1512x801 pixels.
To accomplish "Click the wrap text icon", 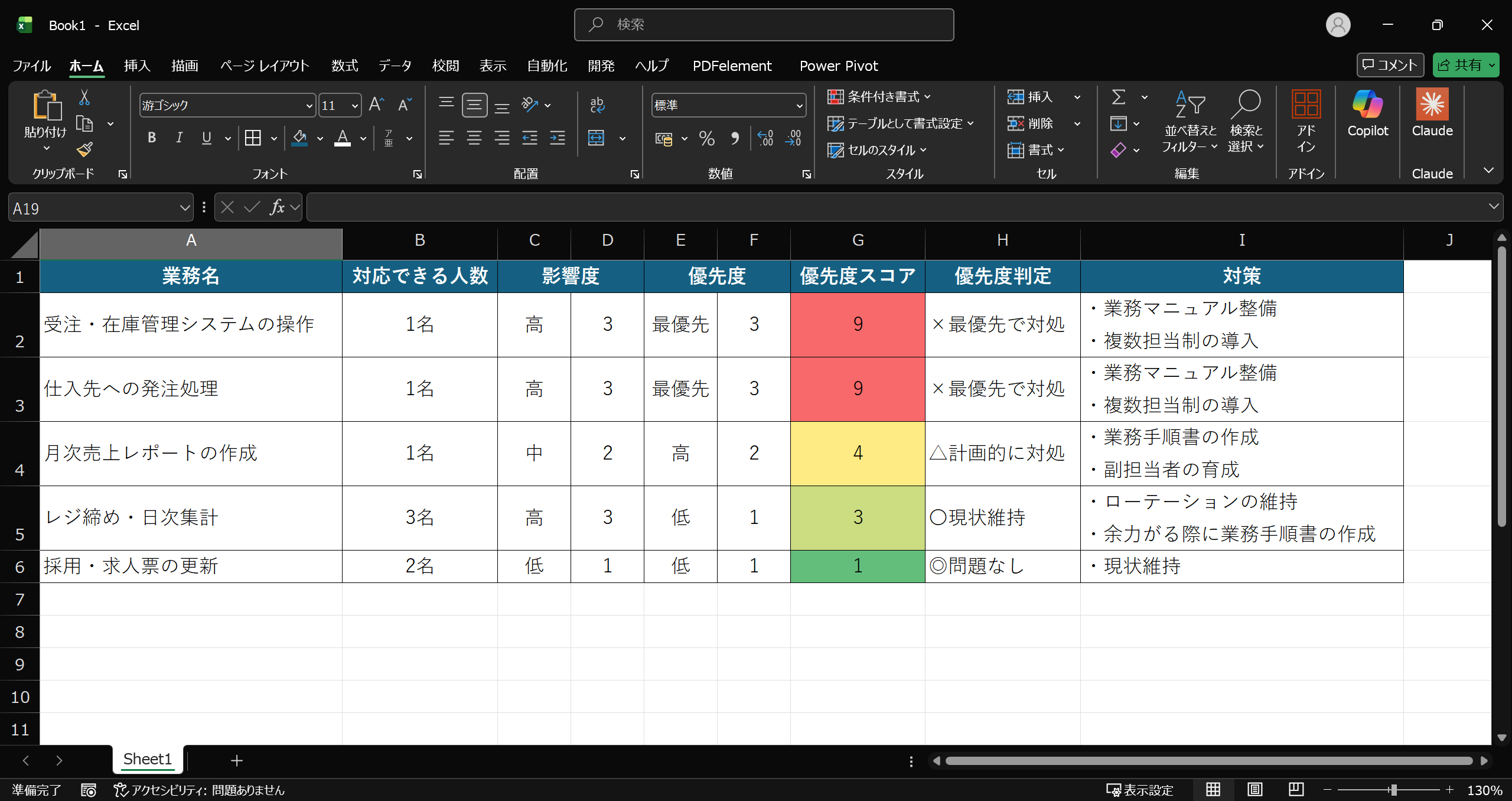I will coord(597,105).
